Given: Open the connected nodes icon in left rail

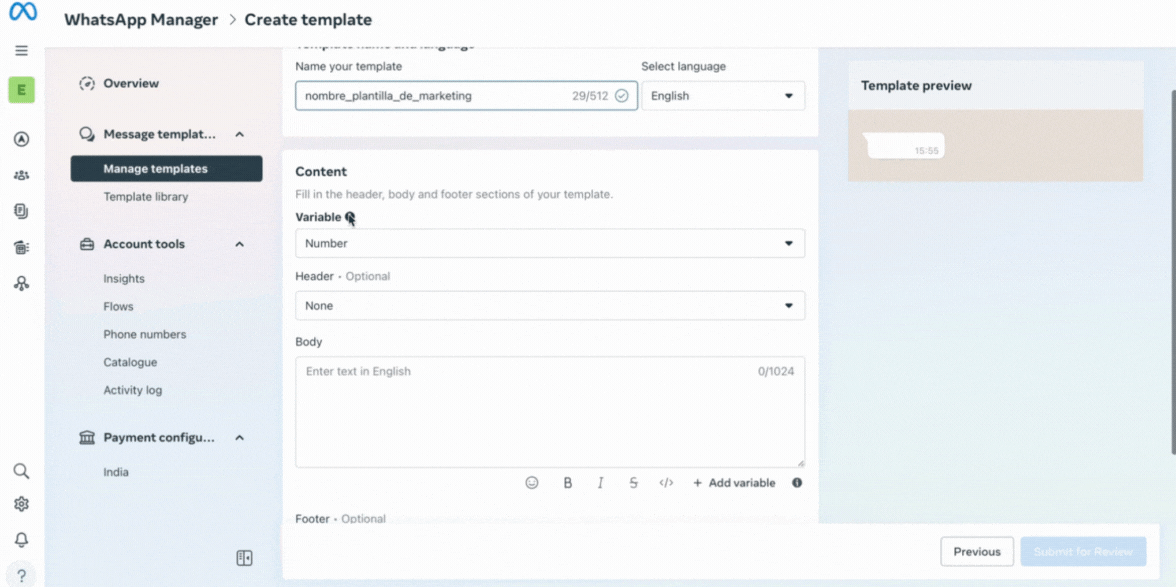Looking at the screenshot, I should 22,283.
